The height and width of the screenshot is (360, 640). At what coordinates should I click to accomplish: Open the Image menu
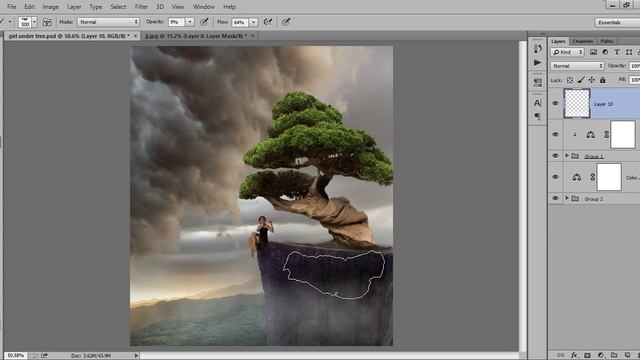(50, 7)
